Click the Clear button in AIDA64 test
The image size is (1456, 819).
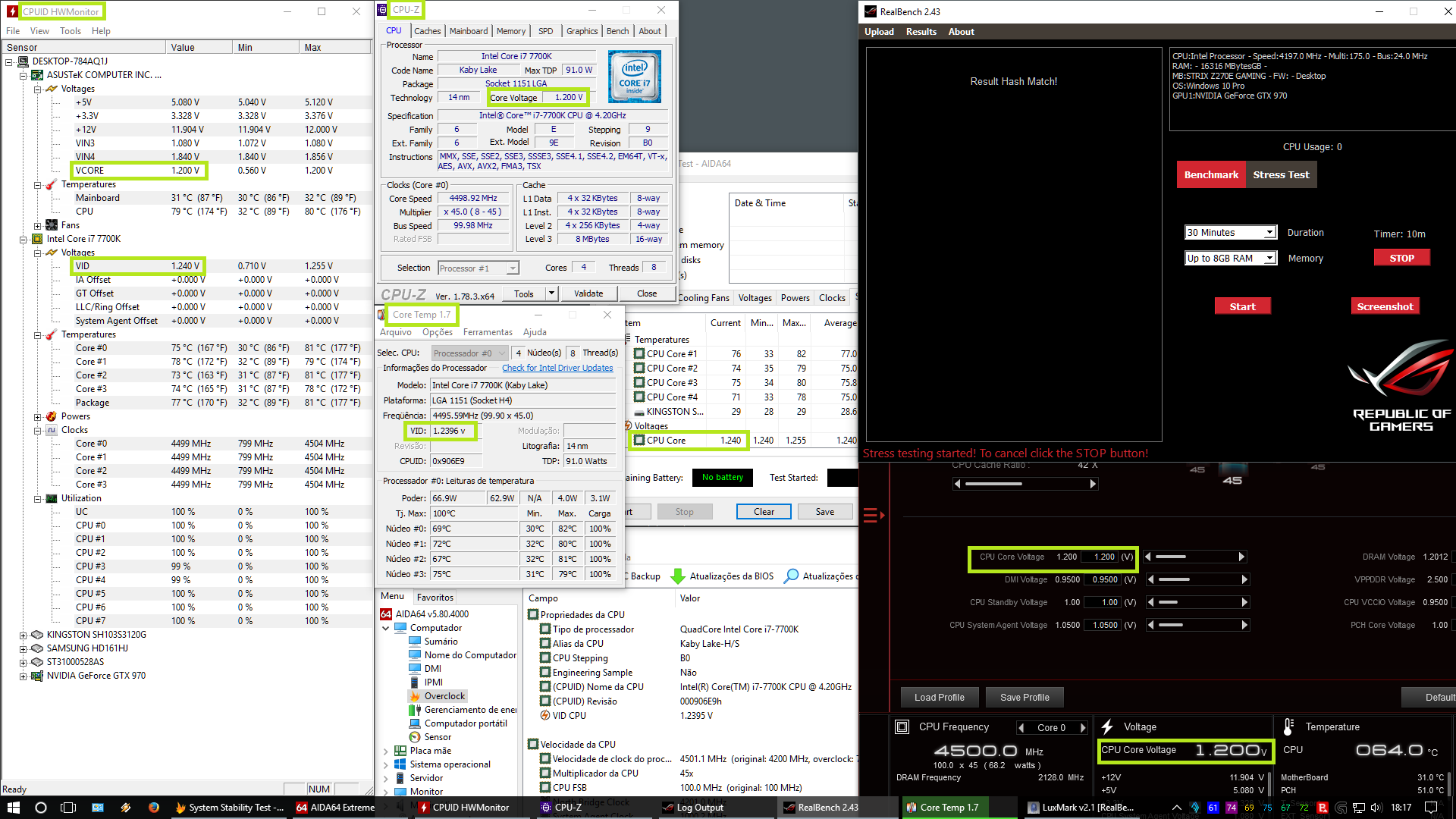(764, 512)
